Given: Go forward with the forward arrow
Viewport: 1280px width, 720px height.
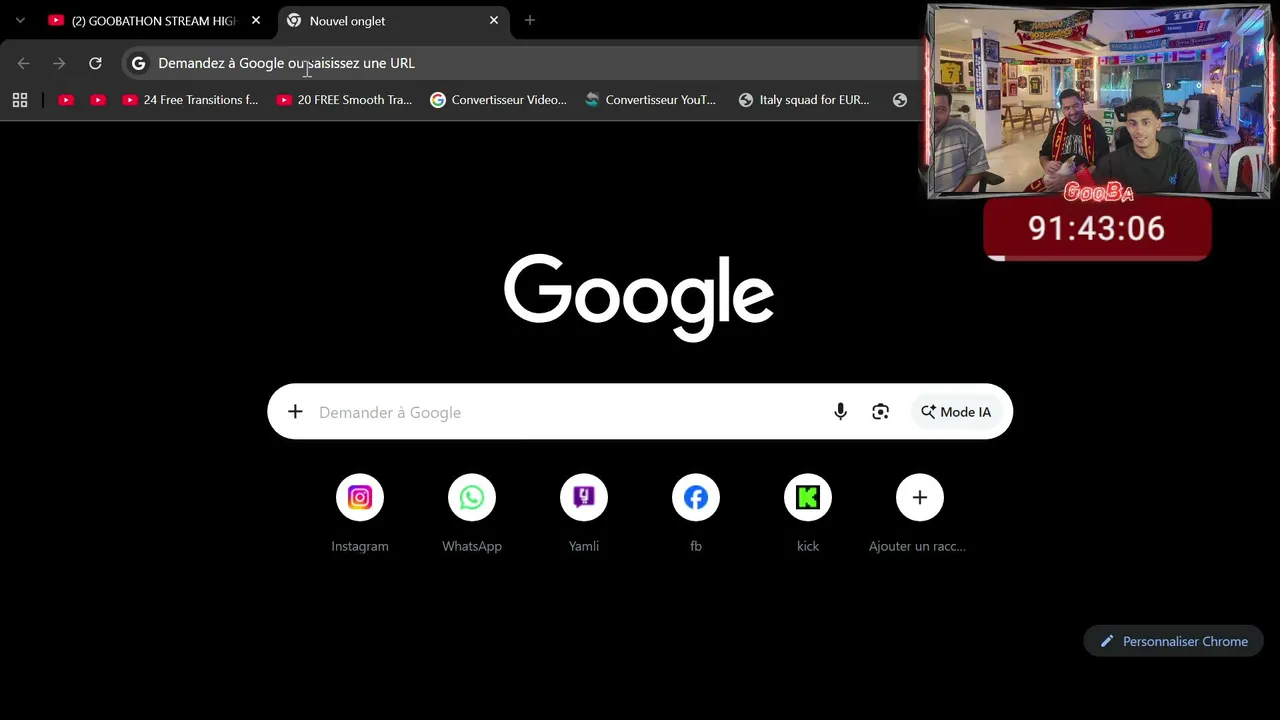Looking at the screenshot, I should click(59, 63).
